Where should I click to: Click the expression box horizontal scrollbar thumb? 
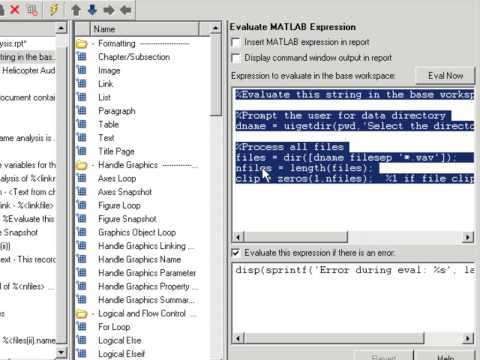[x=296, y=237]
